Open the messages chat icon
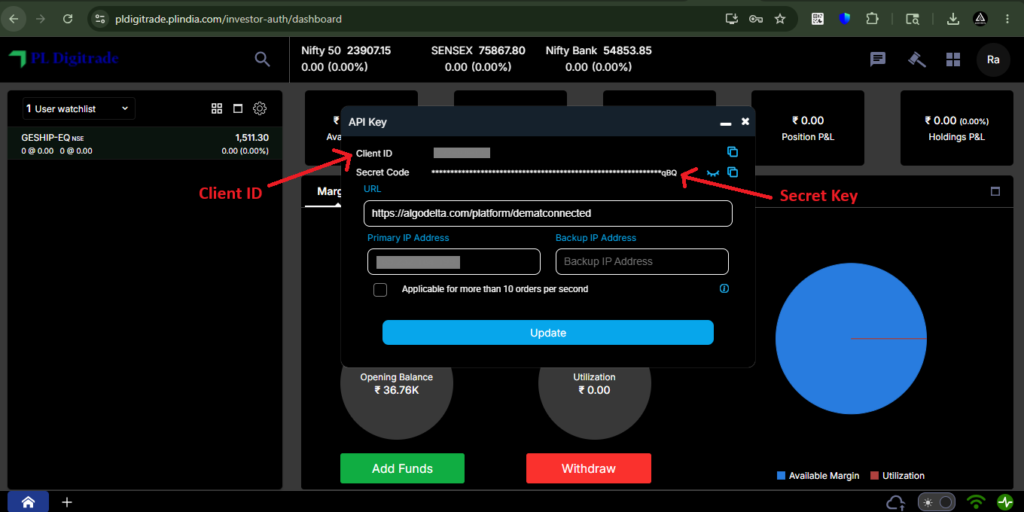 click(878, 59)
